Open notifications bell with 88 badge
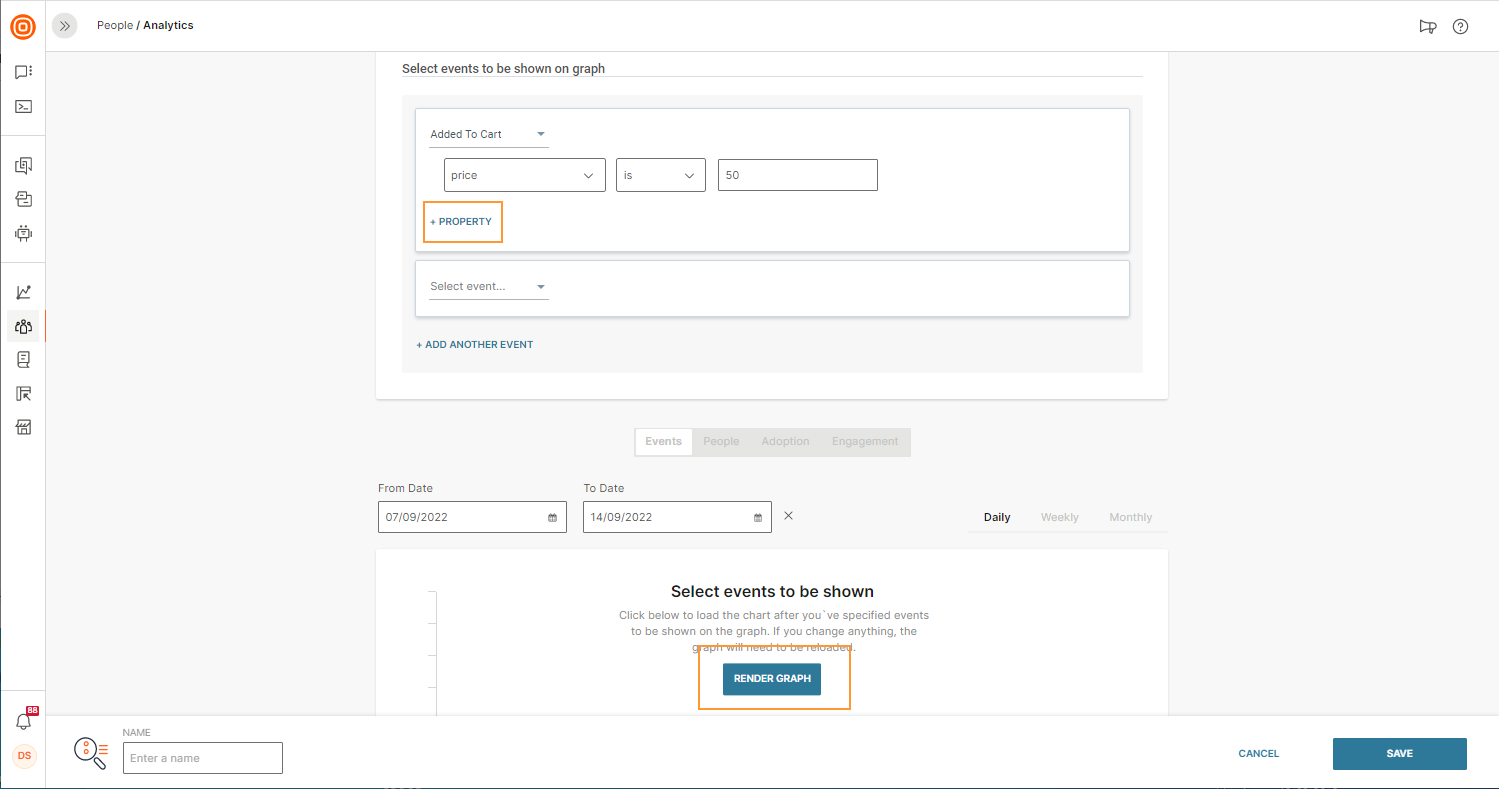The image size is (1499, 789). coord(24,720)
